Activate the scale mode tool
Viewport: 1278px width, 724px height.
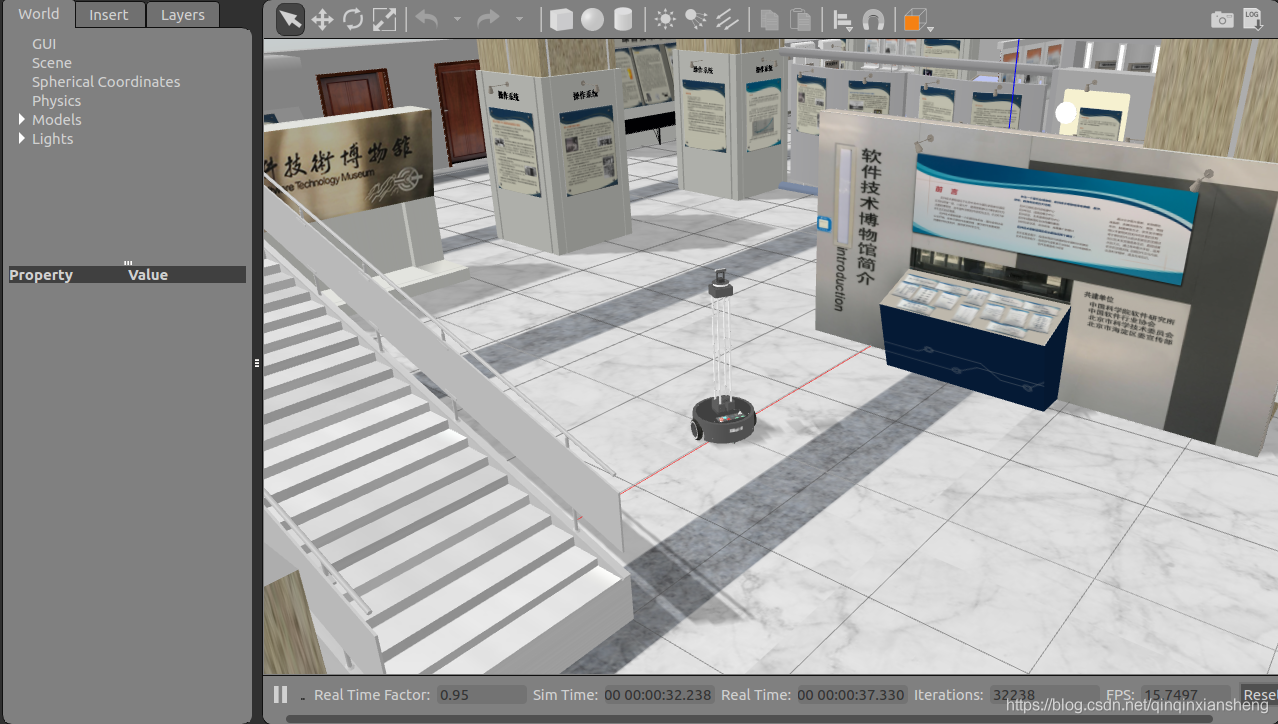(x=384, y=20)
